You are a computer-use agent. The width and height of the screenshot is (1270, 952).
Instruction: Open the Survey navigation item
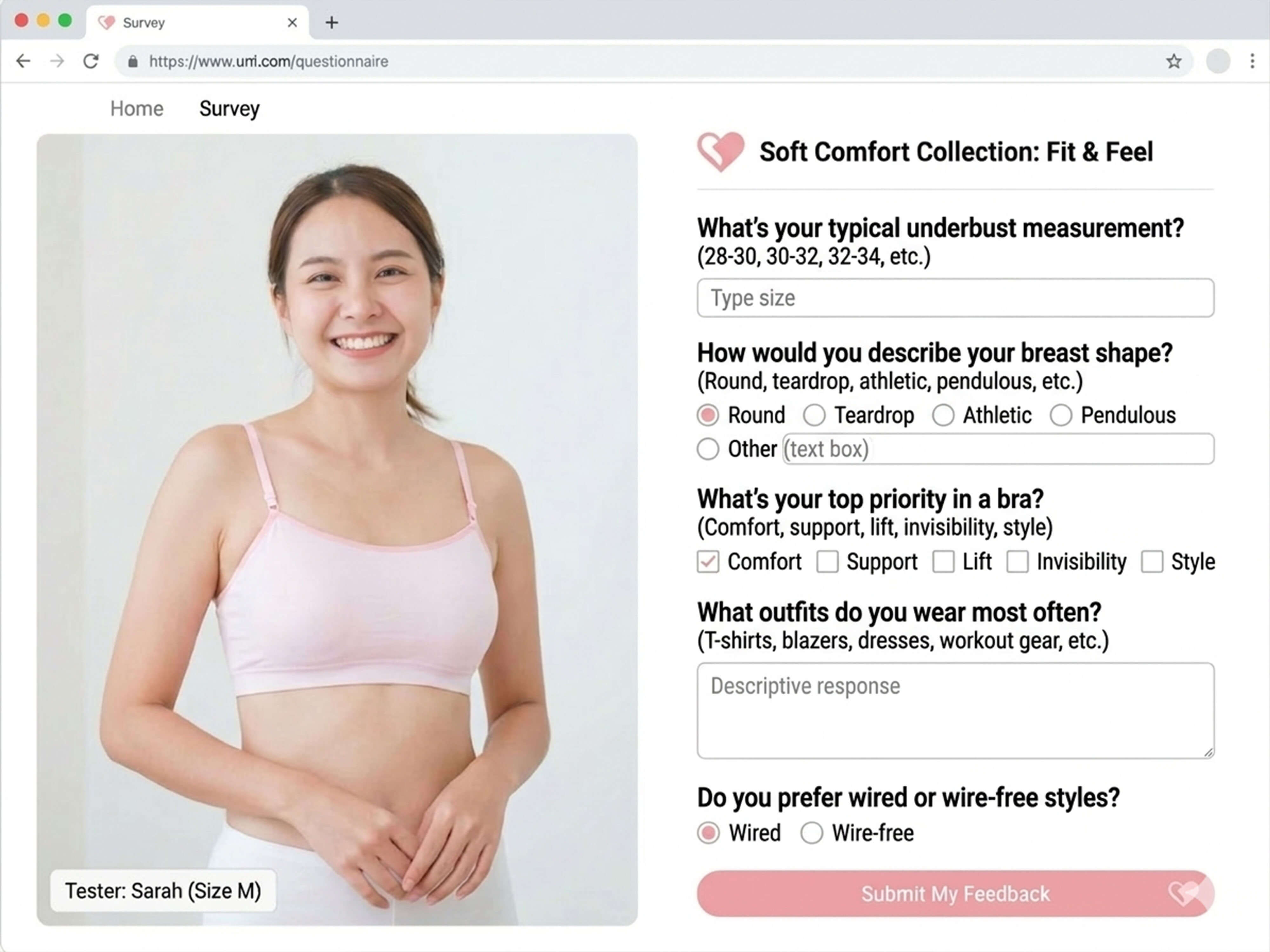click(229, 109)
